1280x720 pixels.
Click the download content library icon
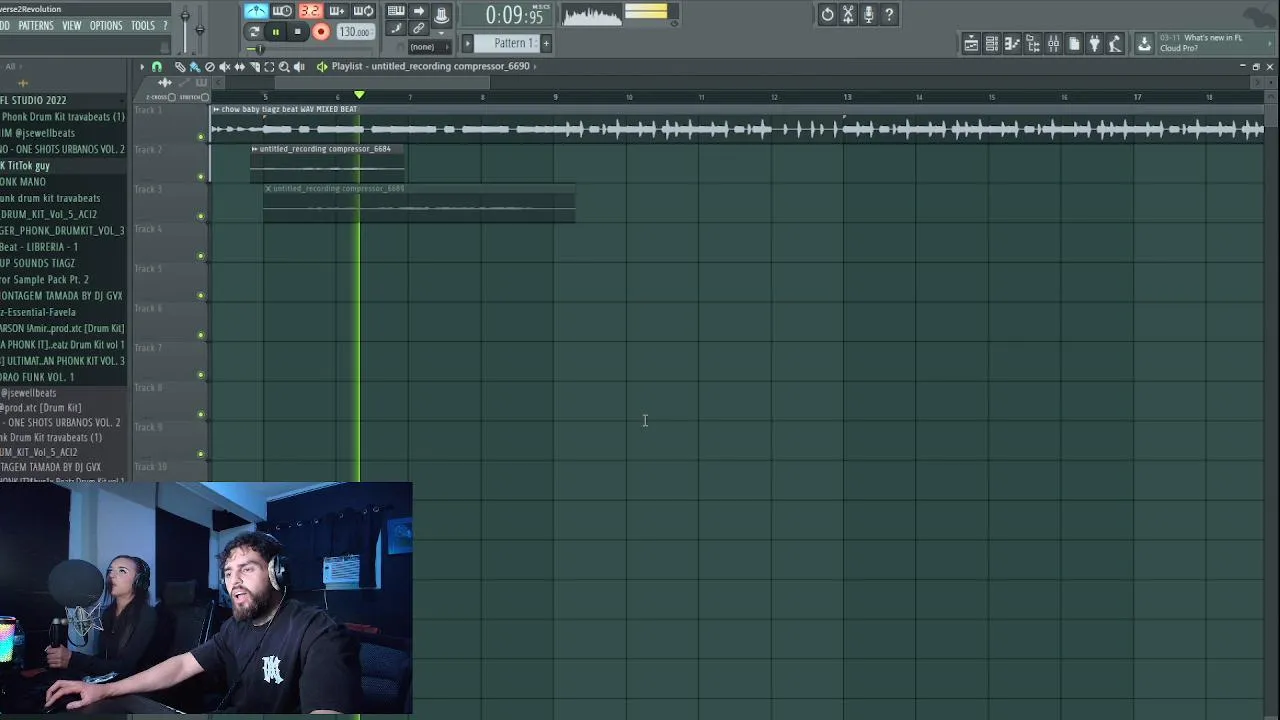[x=1144, y=43]
